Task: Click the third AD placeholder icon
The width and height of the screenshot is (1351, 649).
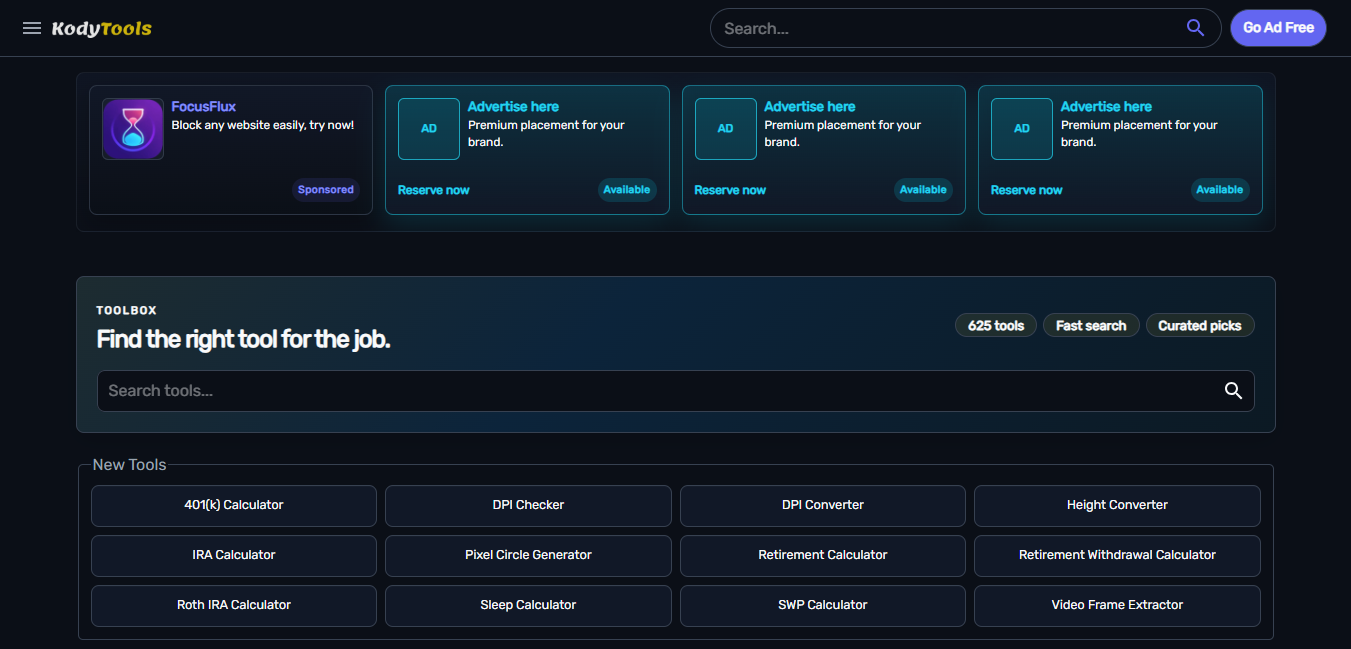Action: click(1022, 129)
